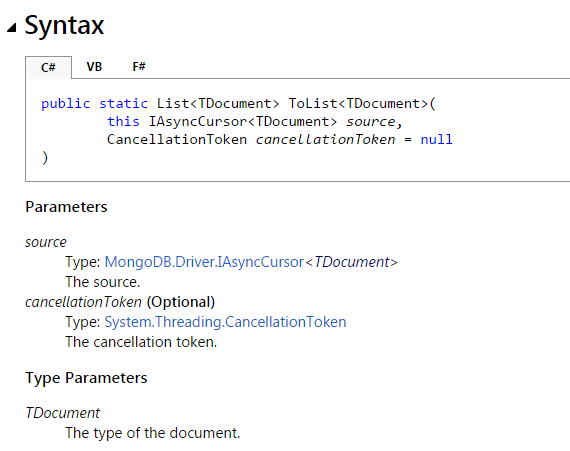Click the Syntax section heading
570x451 pixels.
64,25
